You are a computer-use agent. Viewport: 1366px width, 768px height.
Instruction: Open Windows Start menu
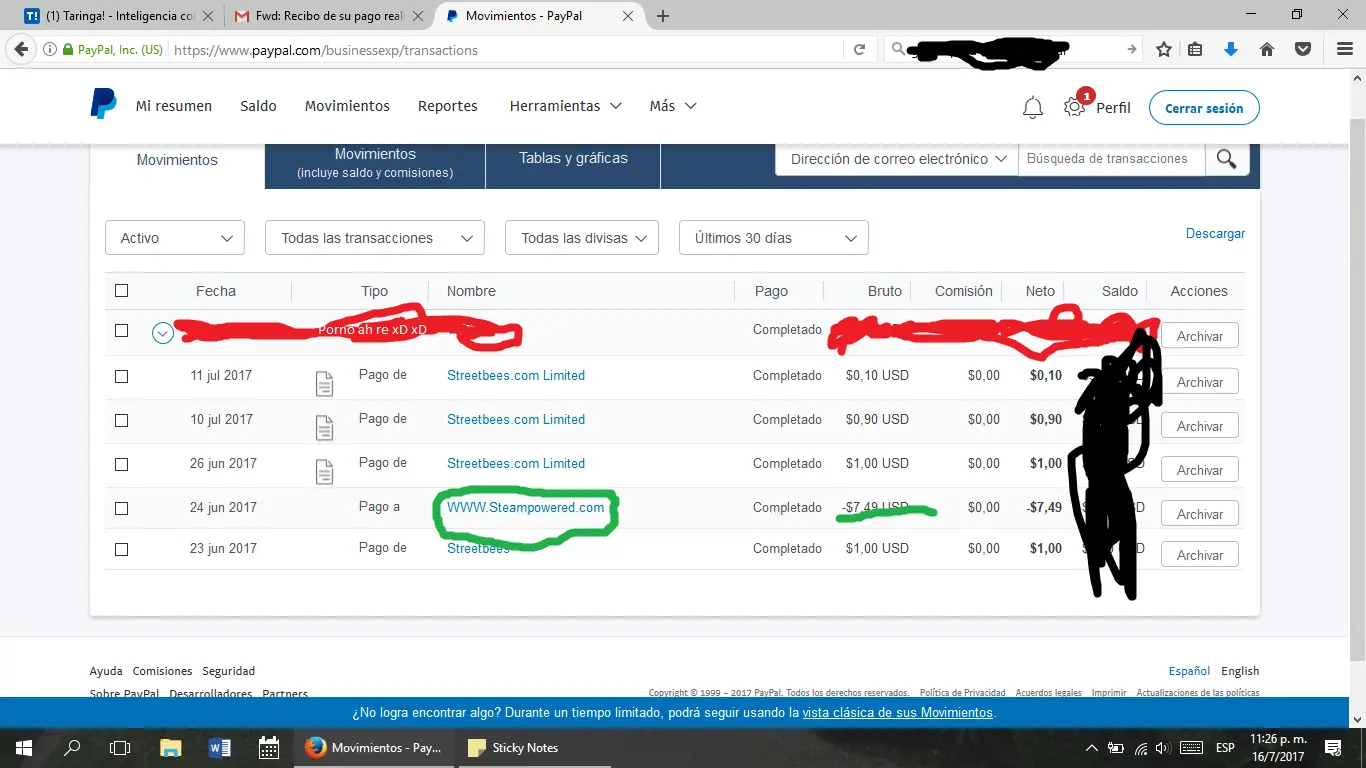[23, 747]
